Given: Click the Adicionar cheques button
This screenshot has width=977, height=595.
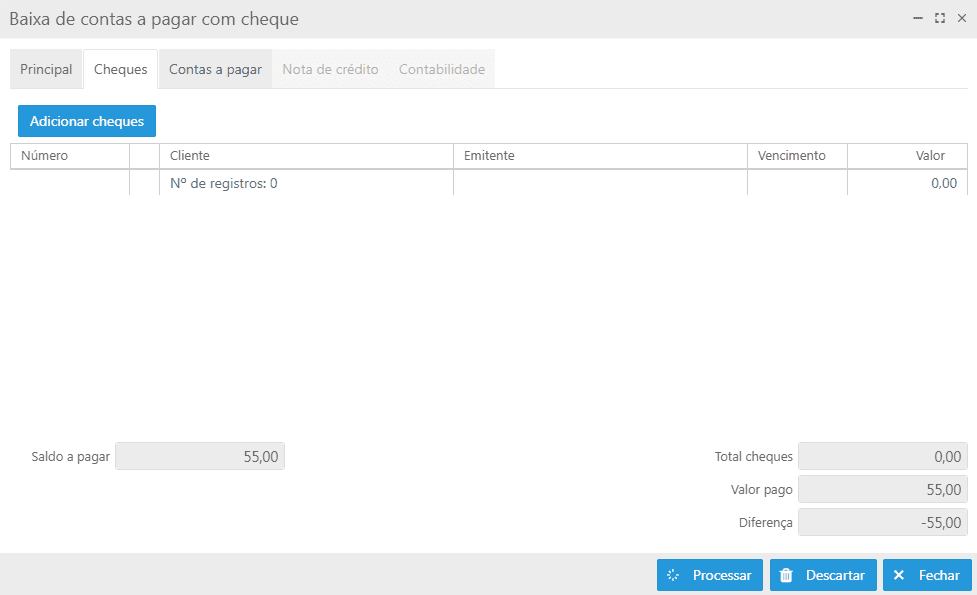Looking at the screenshot, I should [87, 121].
